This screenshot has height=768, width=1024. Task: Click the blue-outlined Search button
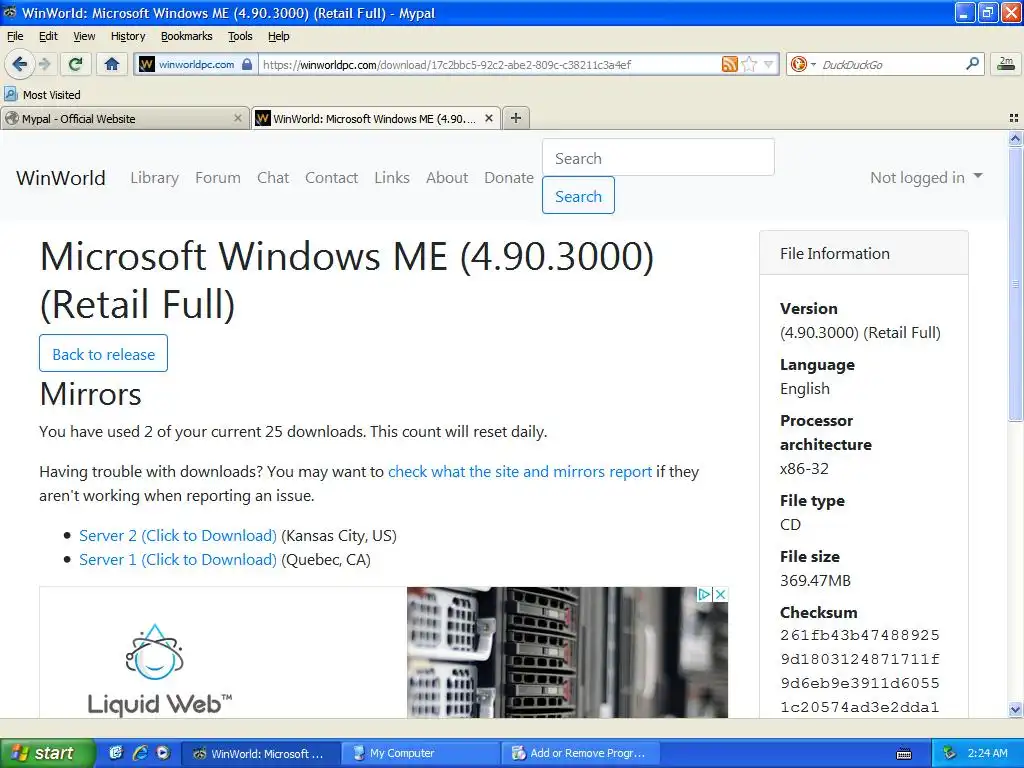(578, 195)
